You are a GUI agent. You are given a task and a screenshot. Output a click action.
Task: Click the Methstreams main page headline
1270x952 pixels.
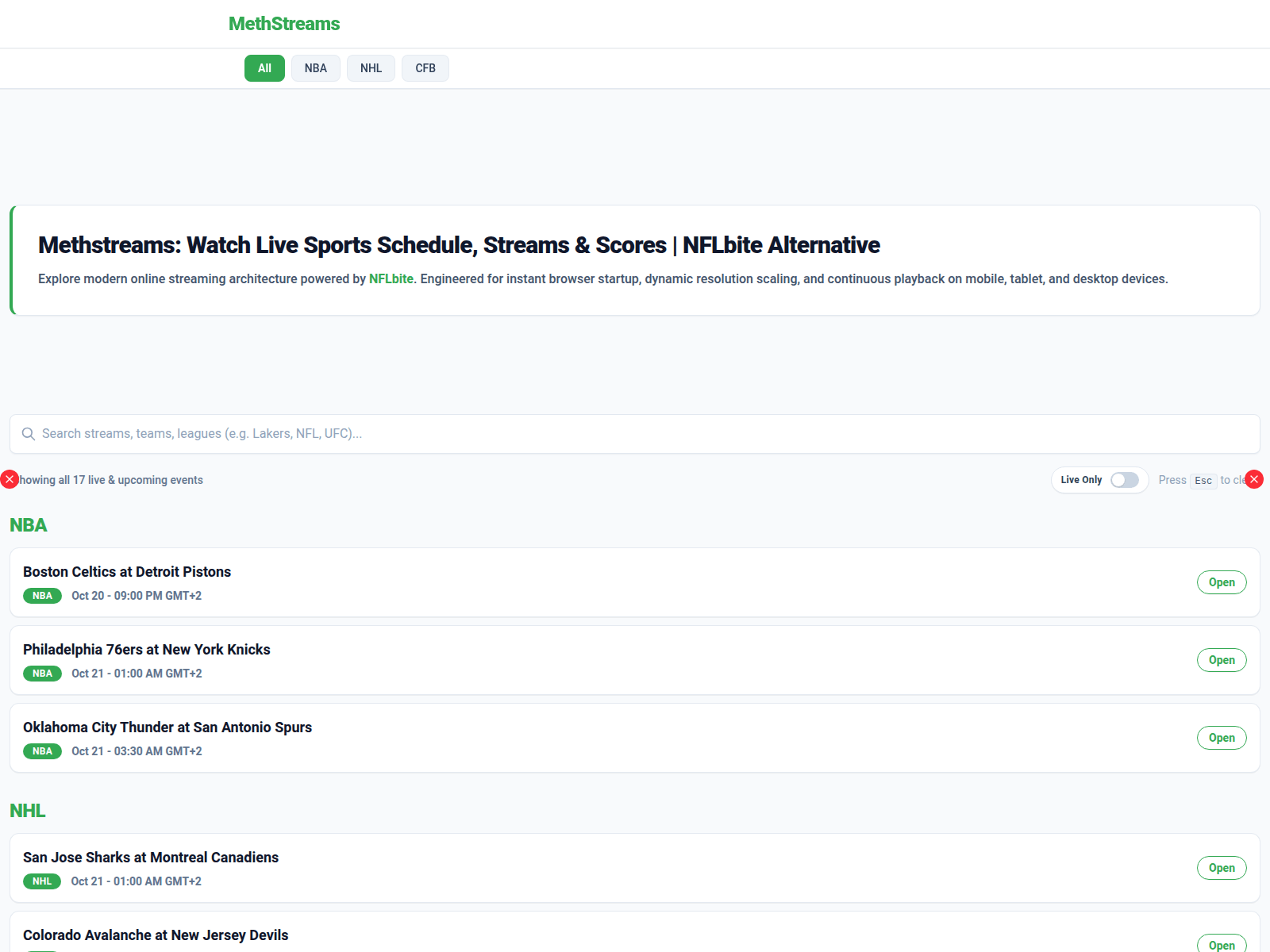(459, 245)
